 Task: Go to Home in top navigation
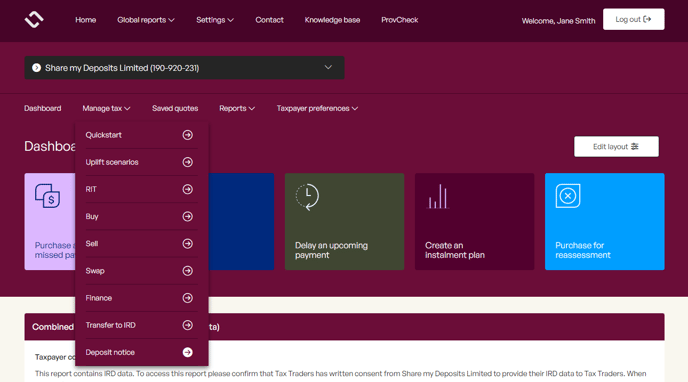(x=86, y=20)
